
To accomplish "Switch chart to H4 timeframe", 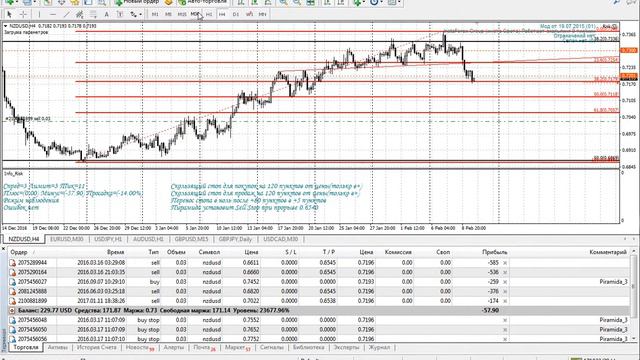I will pyautogui.click(x=222, y=14).
